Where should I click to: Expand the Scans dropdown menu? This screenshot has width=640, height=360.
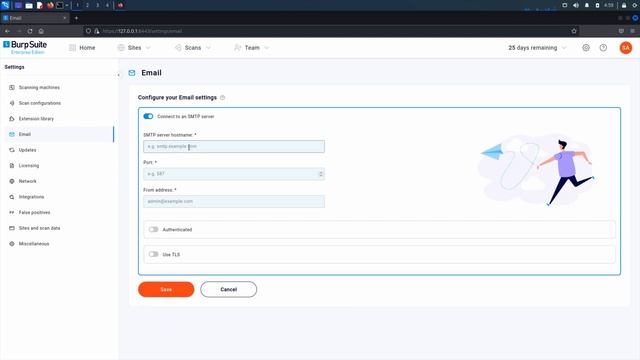(x=193, y=48)
